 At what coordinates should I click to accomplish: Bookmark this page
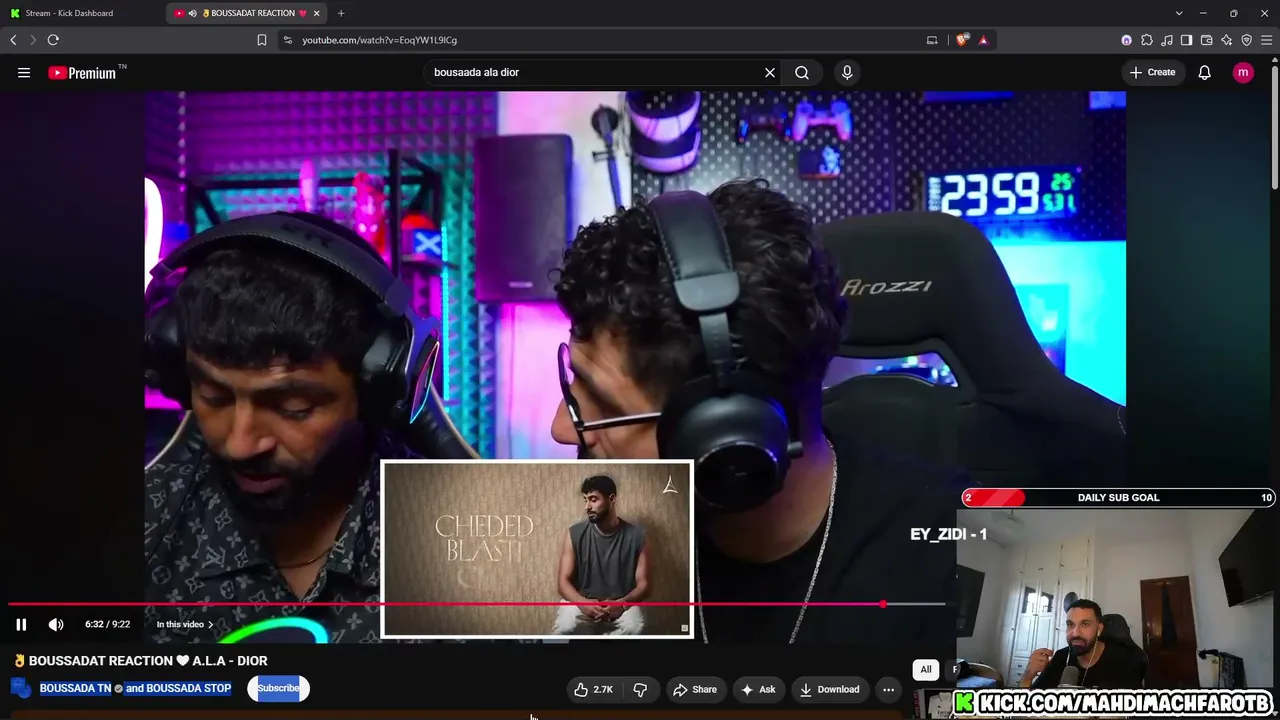click(x=262, y=40)
